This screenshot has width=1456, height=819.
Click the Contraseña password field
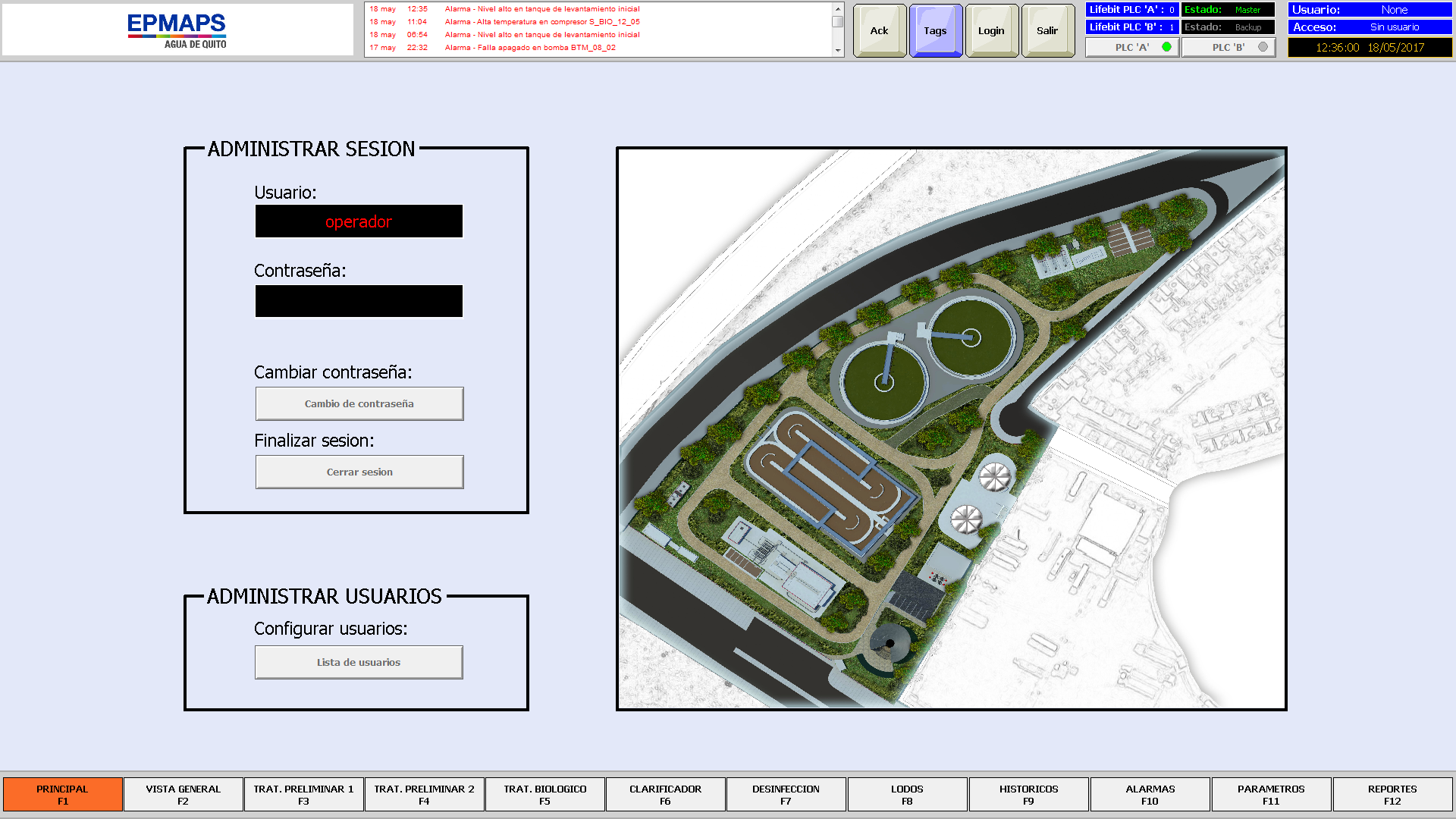(x=359, y=301)
